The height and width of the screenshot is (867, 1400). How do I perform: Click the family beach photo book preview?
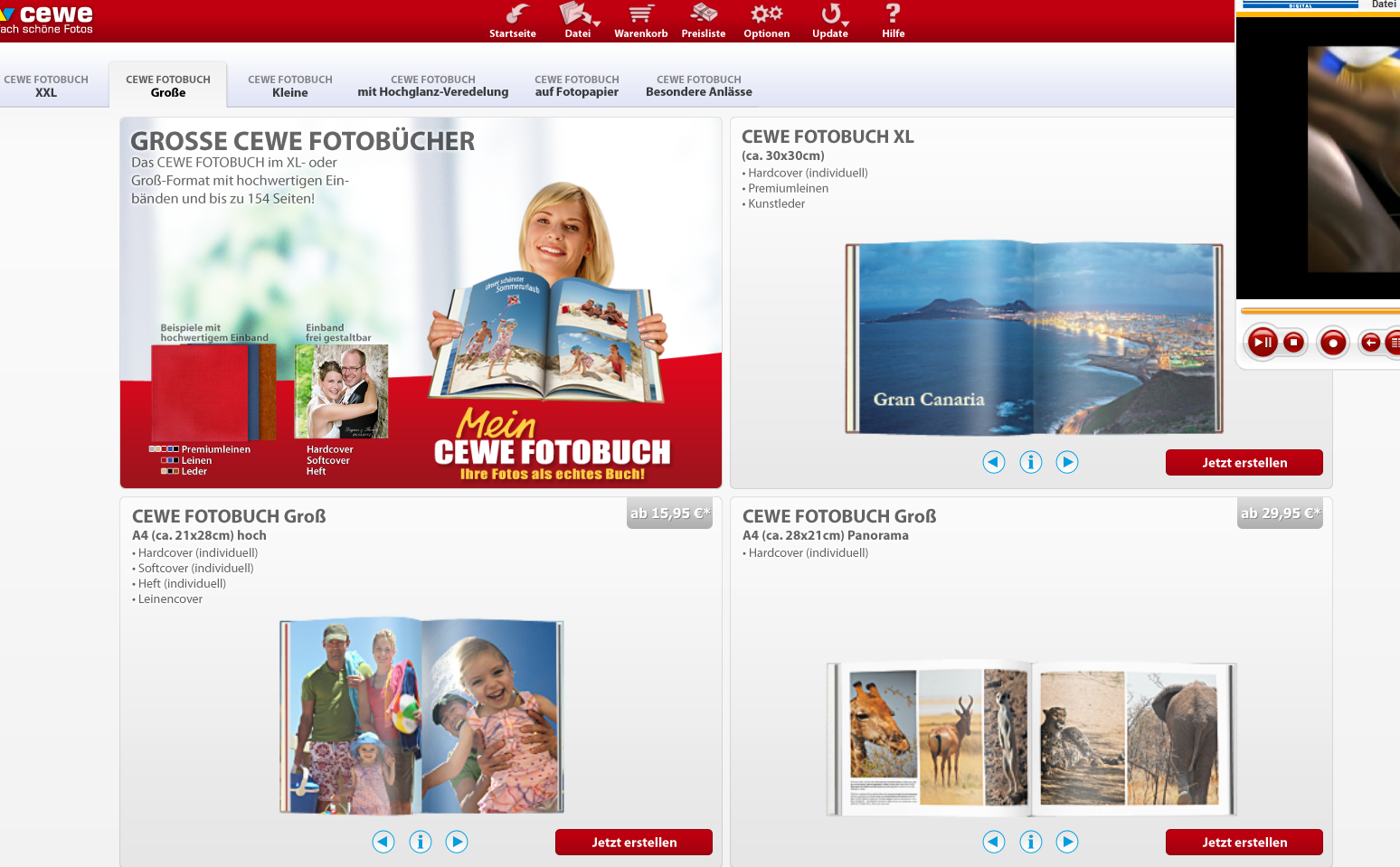421,716
